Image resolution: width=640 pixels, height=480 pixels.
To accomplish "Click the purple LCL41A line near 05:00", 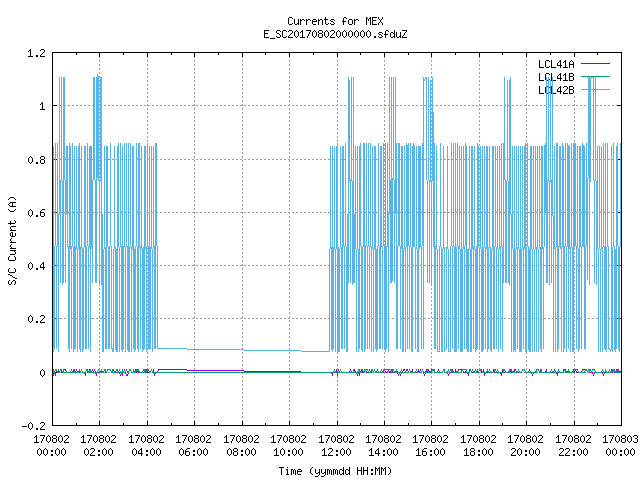I will point(171,369).
